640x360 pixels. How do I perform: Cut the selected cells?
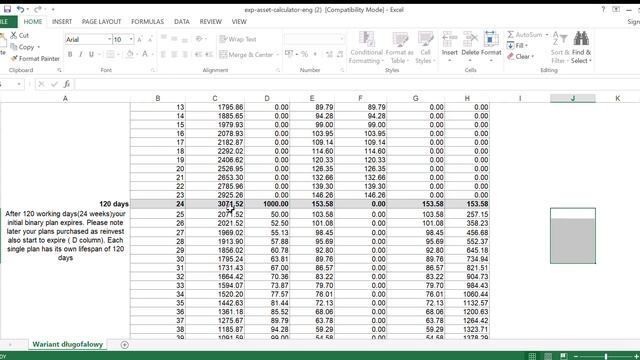[20, 36]
